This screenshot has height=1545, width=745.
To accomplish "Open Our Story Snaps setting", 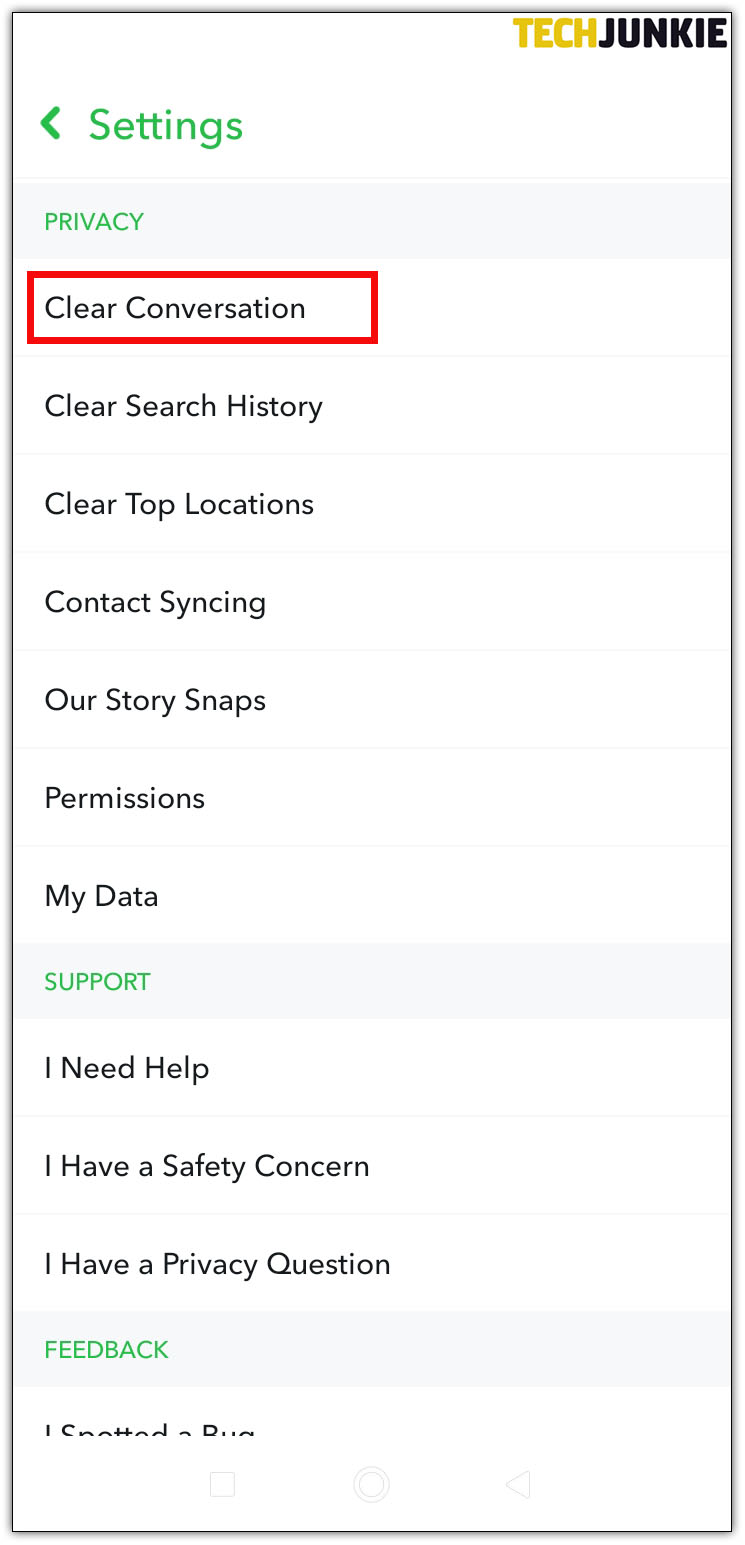I will pyautogui.click(x=155, y=700).
